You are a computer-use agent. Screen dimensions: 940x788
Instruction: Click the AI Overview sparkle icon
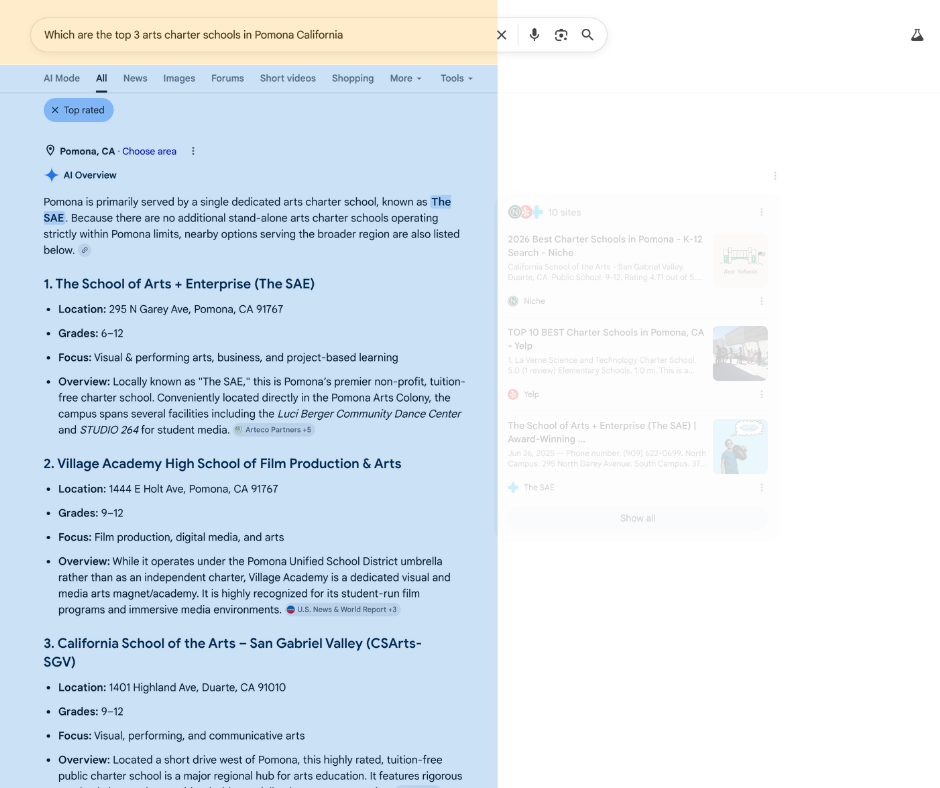52,175
